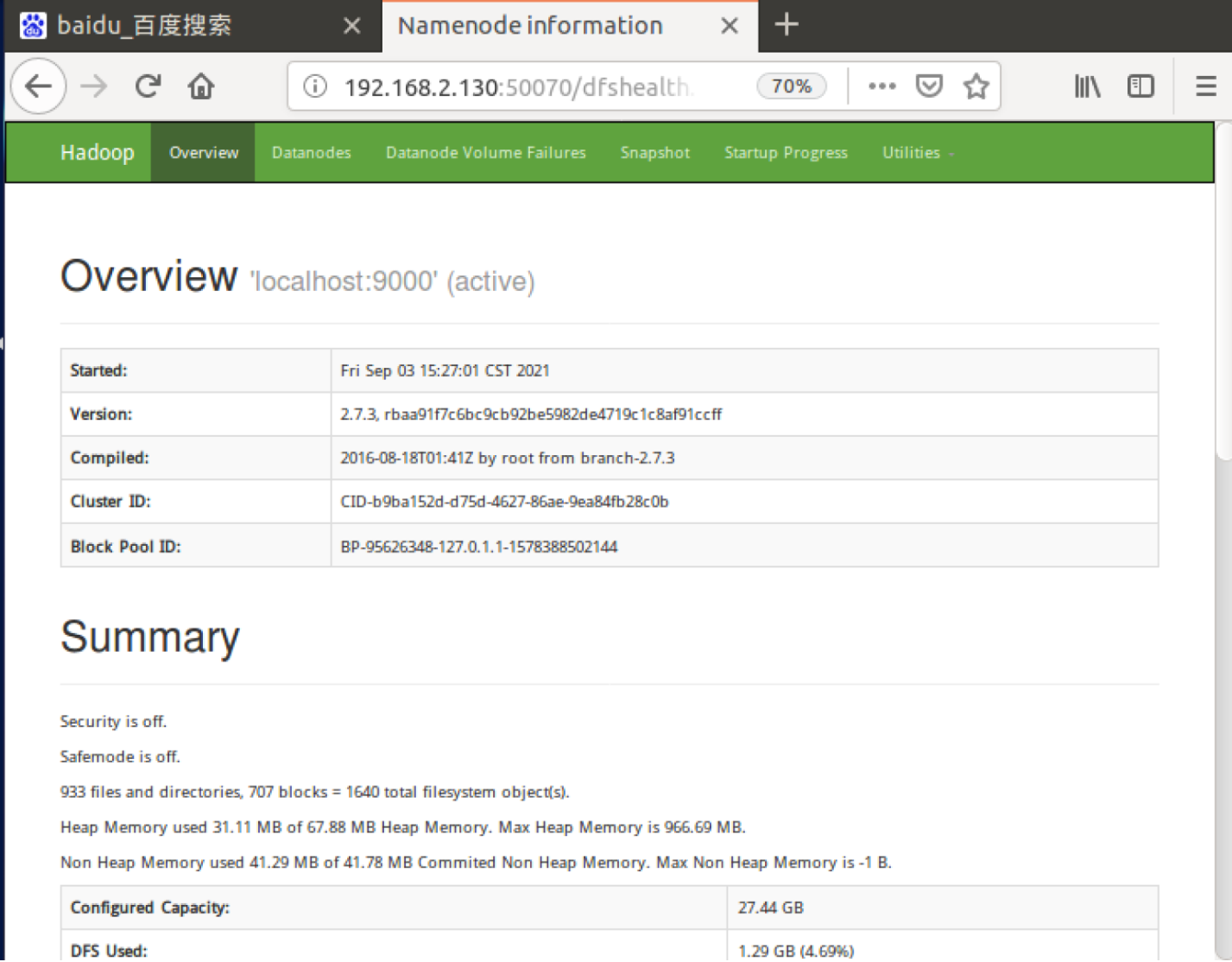Open the Firefox hamburger menu
This screenshot has height=962, width=1232.
pos(1205,85)
